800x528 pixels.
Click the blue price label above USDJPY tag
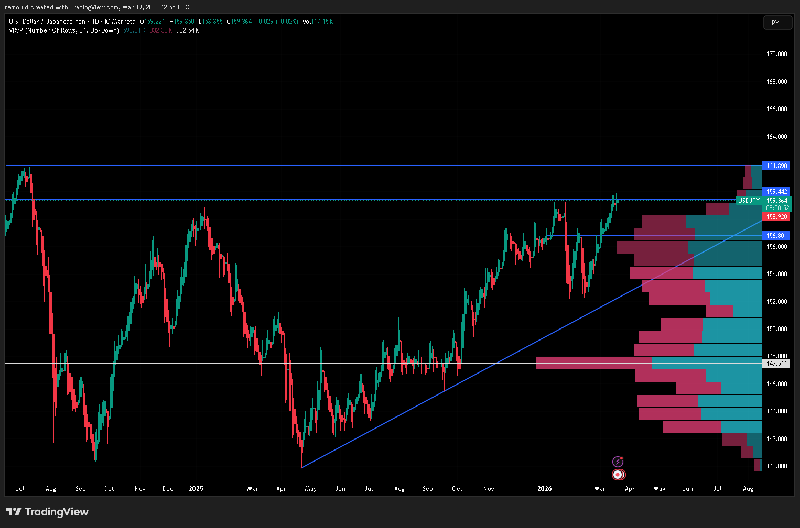[776, 191]
